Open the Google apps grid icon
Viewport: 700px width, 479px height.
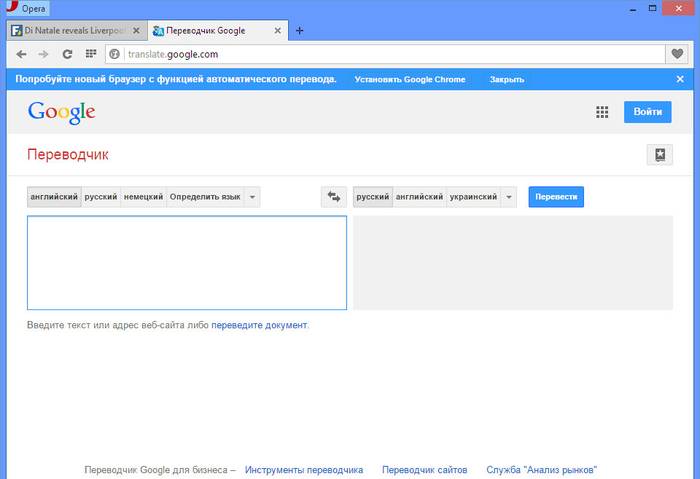[602, 112]
